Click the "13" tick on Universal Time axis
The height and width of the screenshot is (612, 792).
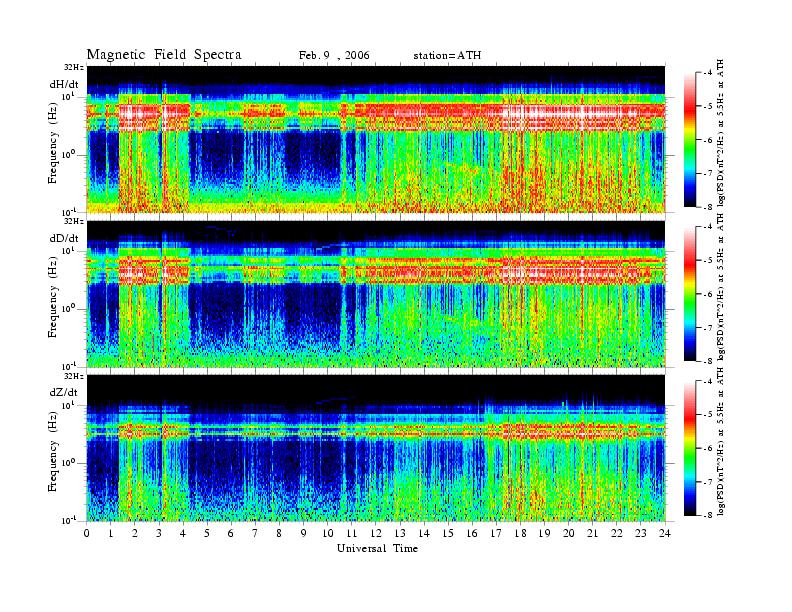coord(400,533)
